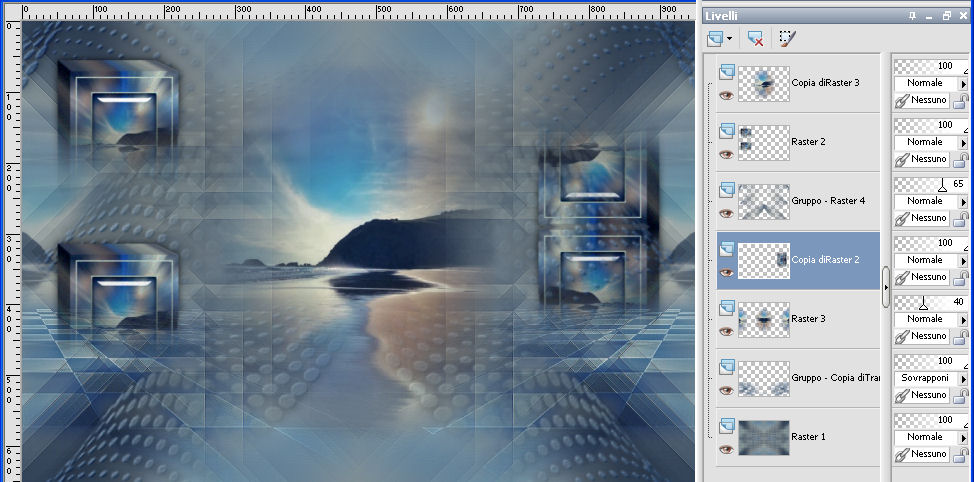Viewport: 974px width, 482px height.
Task: Toggle visibility of Gruppo - Raster 4 layer
Action: [x=726, y=214]
